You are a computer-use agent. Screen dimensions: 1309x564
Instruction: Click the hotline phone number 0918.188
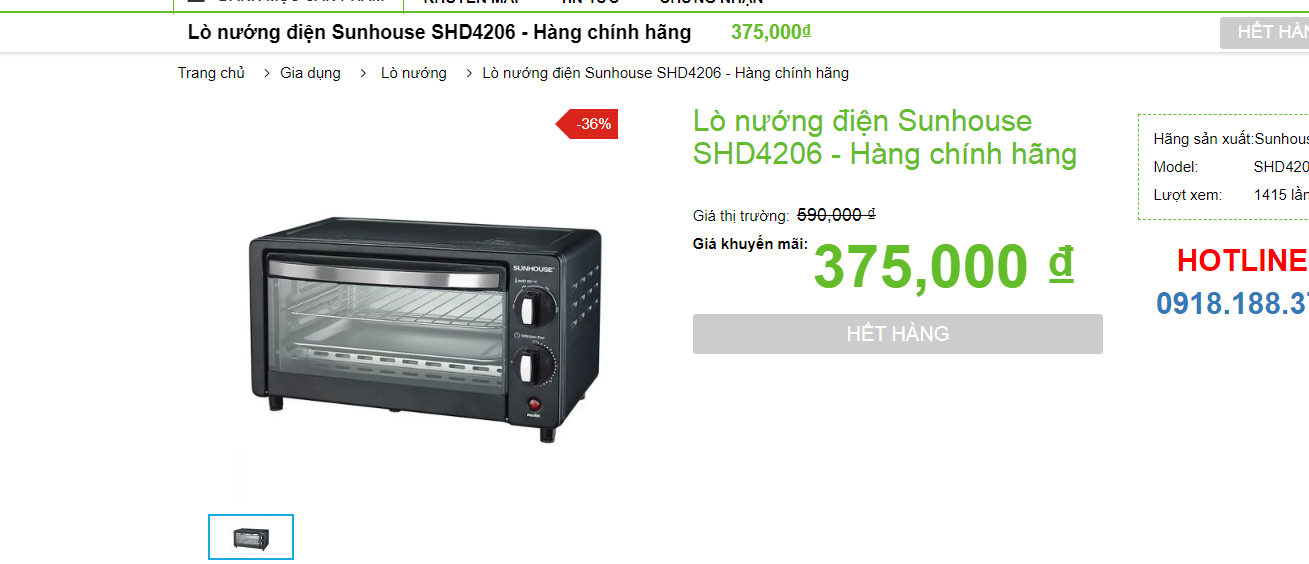(x=1232, y=303)
